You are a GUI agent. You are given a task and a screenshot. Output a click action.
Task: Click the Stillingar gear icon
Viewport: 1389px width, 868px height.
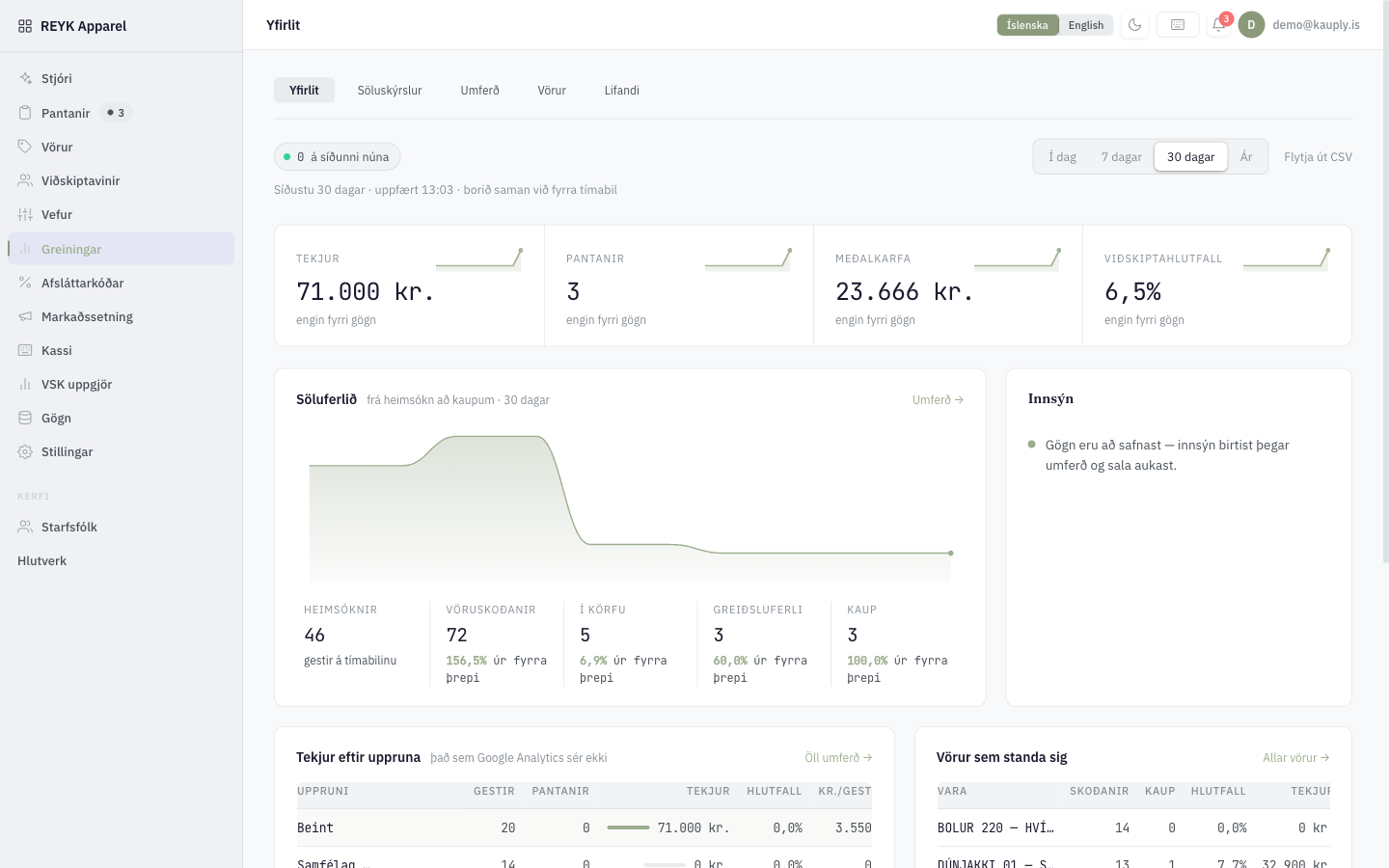click(25, 451)
